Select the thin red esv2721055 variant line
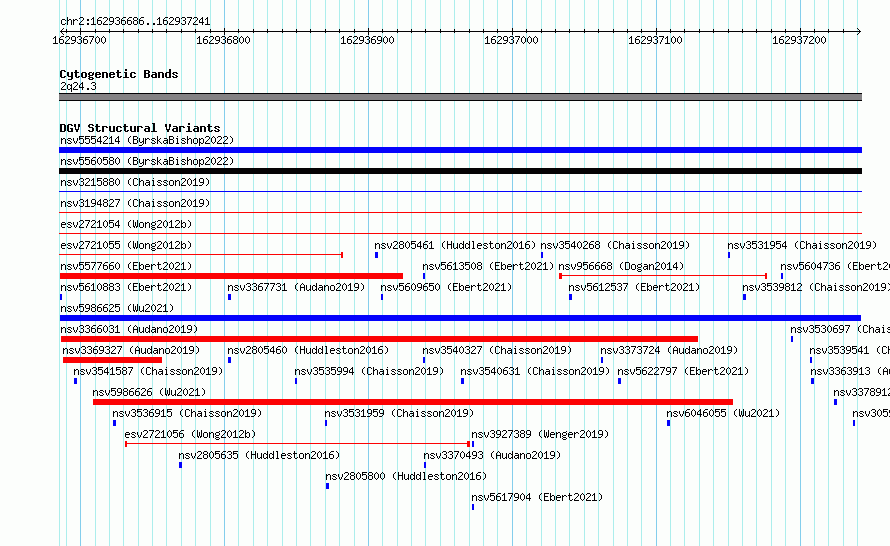Viewport: 890px width, 546px height. (x=201, y=255)
